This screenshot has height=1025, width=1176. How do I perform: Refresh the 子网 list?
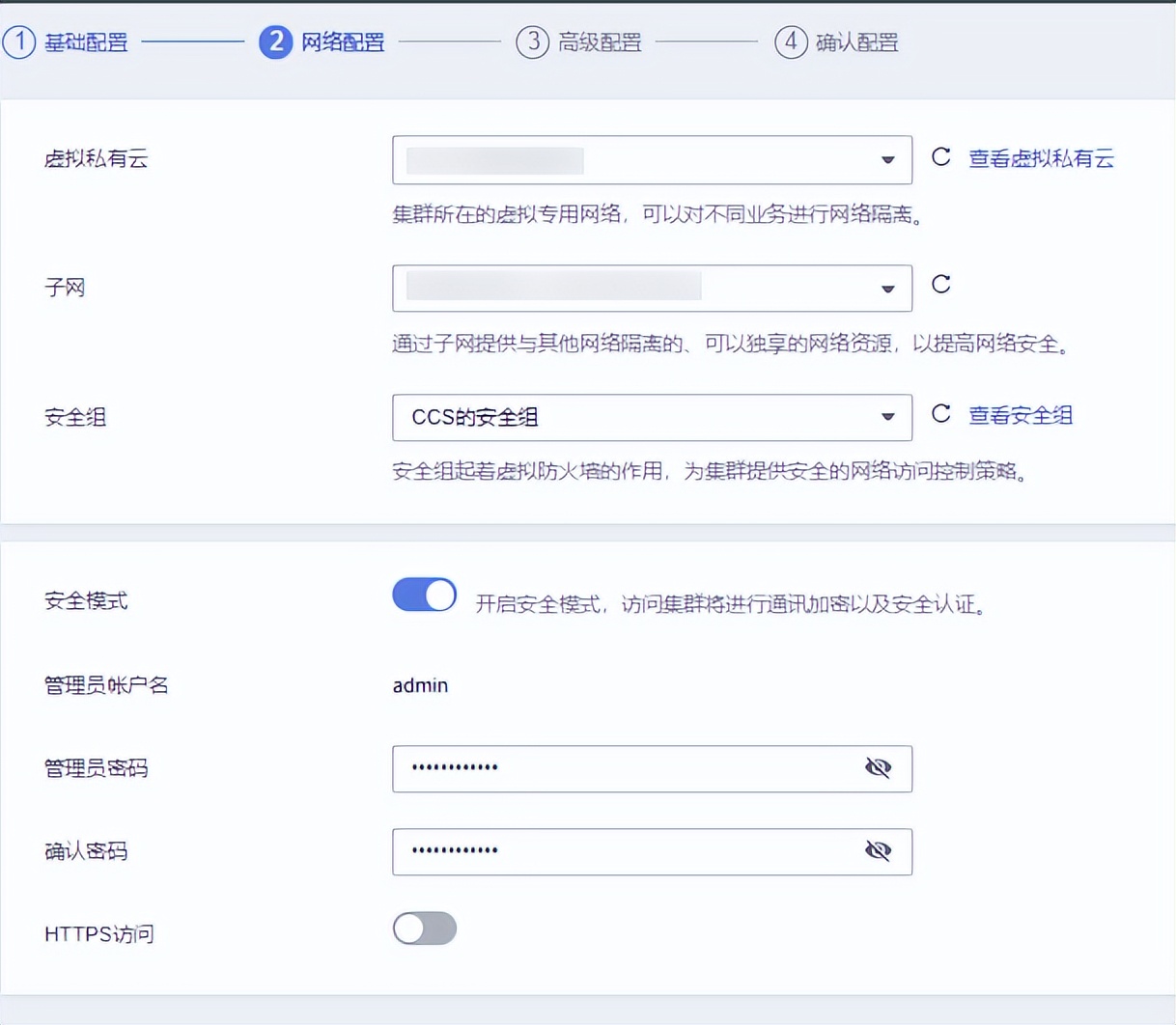(941, 286)
